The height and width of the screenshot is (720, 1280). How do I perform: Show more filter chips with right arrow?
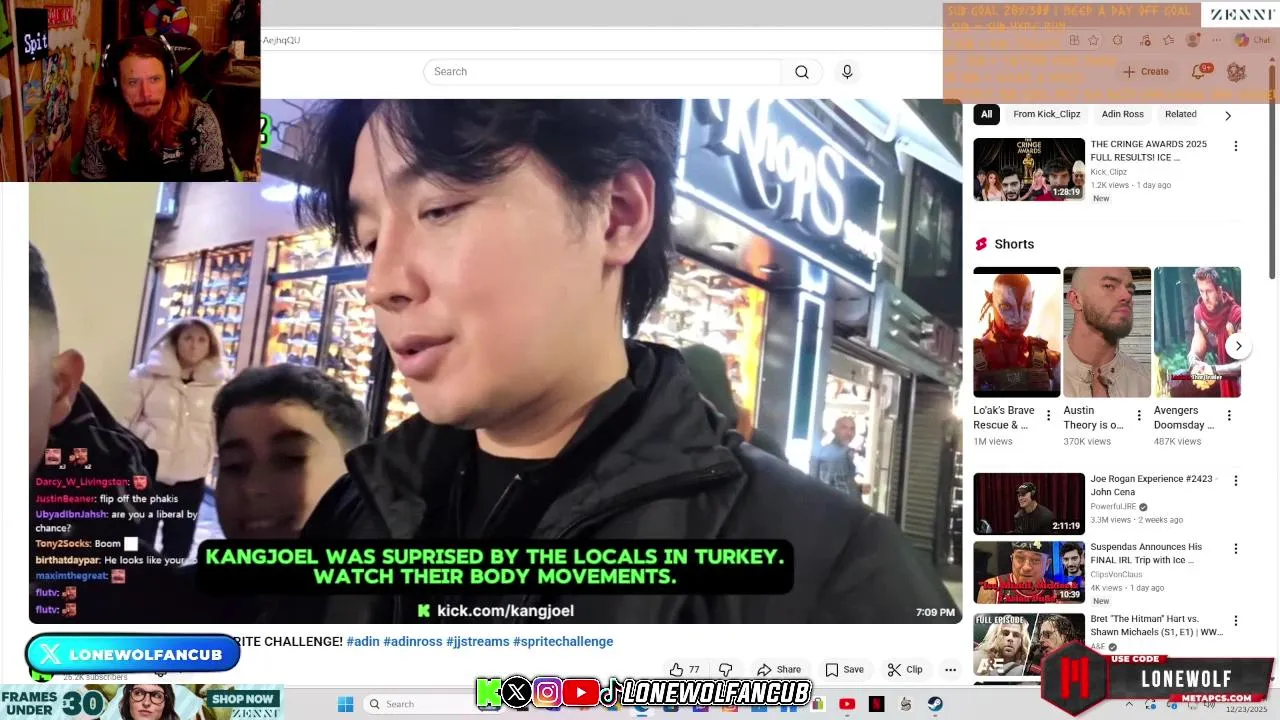coord(1228,115)
